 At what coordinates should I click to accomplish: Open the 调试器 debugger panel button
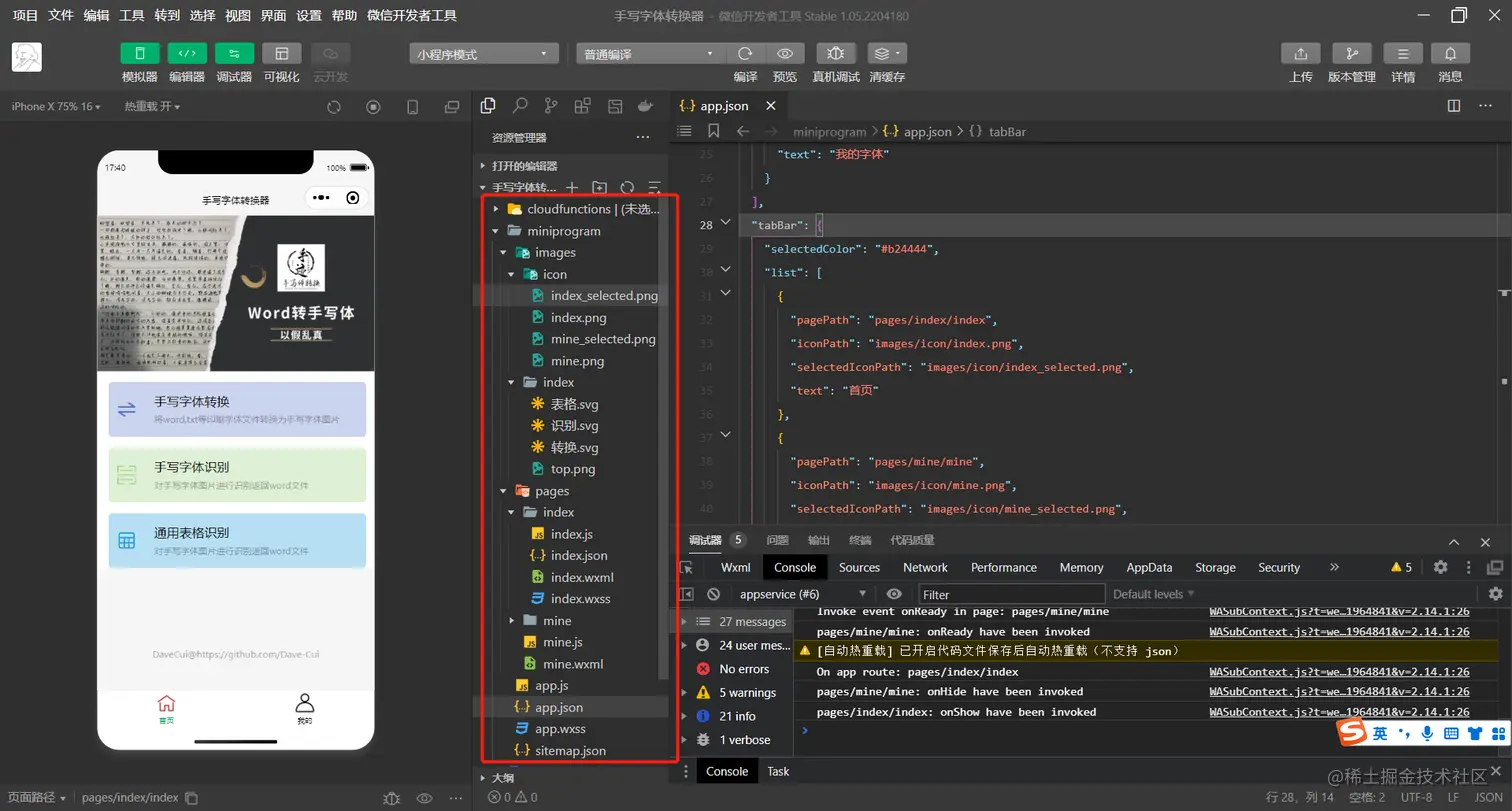[234, 54]
